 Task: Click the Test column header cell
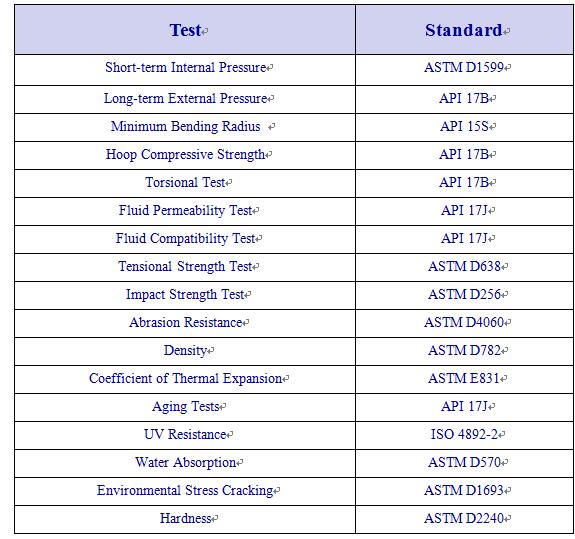pyautogui.click(x=185, y=30)
